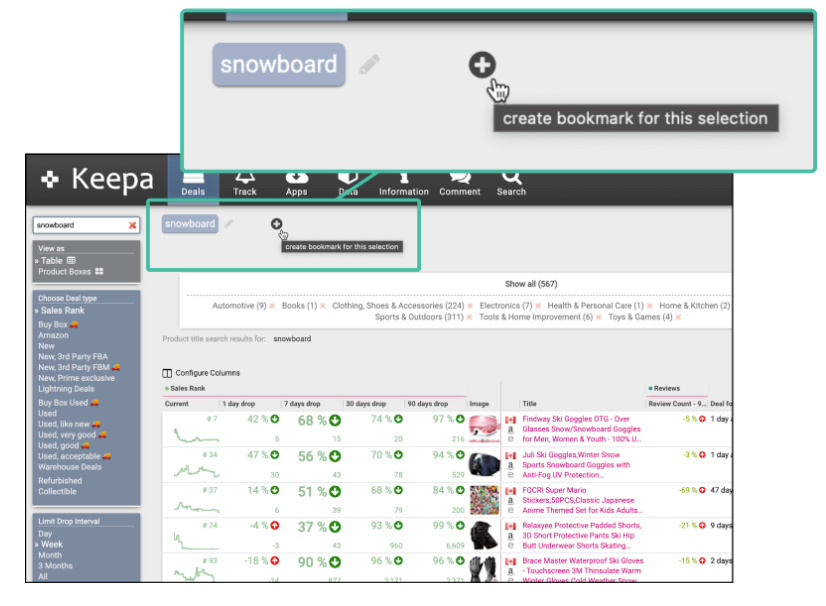Screen dimensions: 826x606
Task: Choose New, Prime exclusive deal type
Action: click(76, 378)
